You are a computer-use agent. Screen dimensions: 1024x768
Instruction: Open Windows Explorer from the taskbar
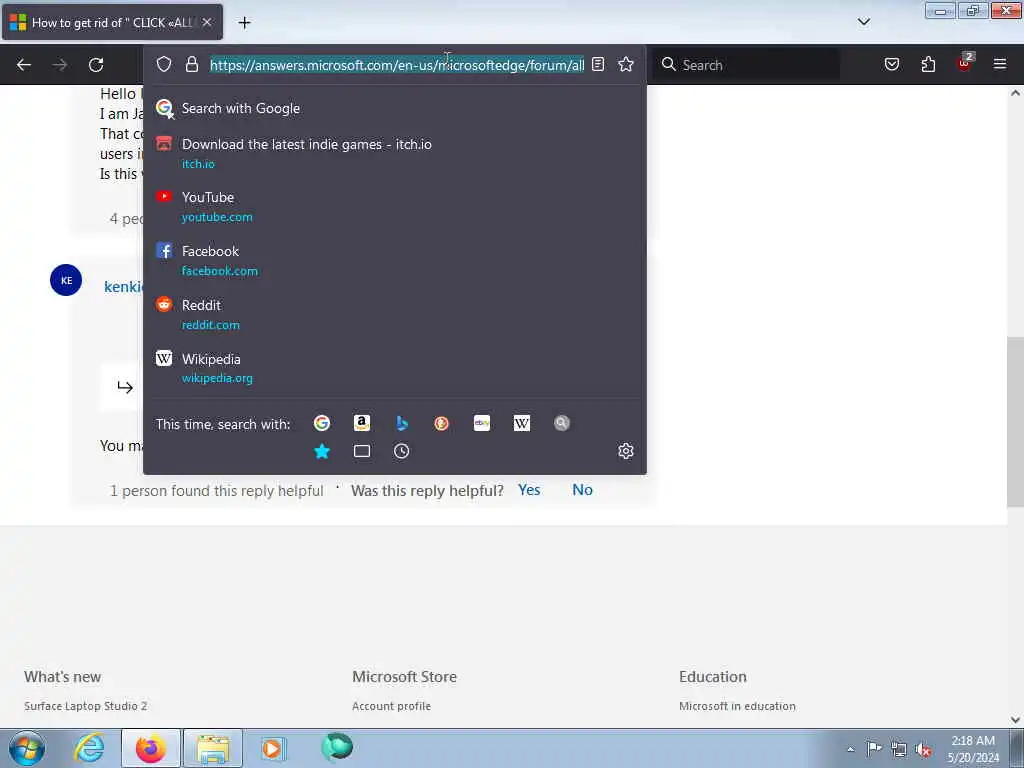(213, 748)
